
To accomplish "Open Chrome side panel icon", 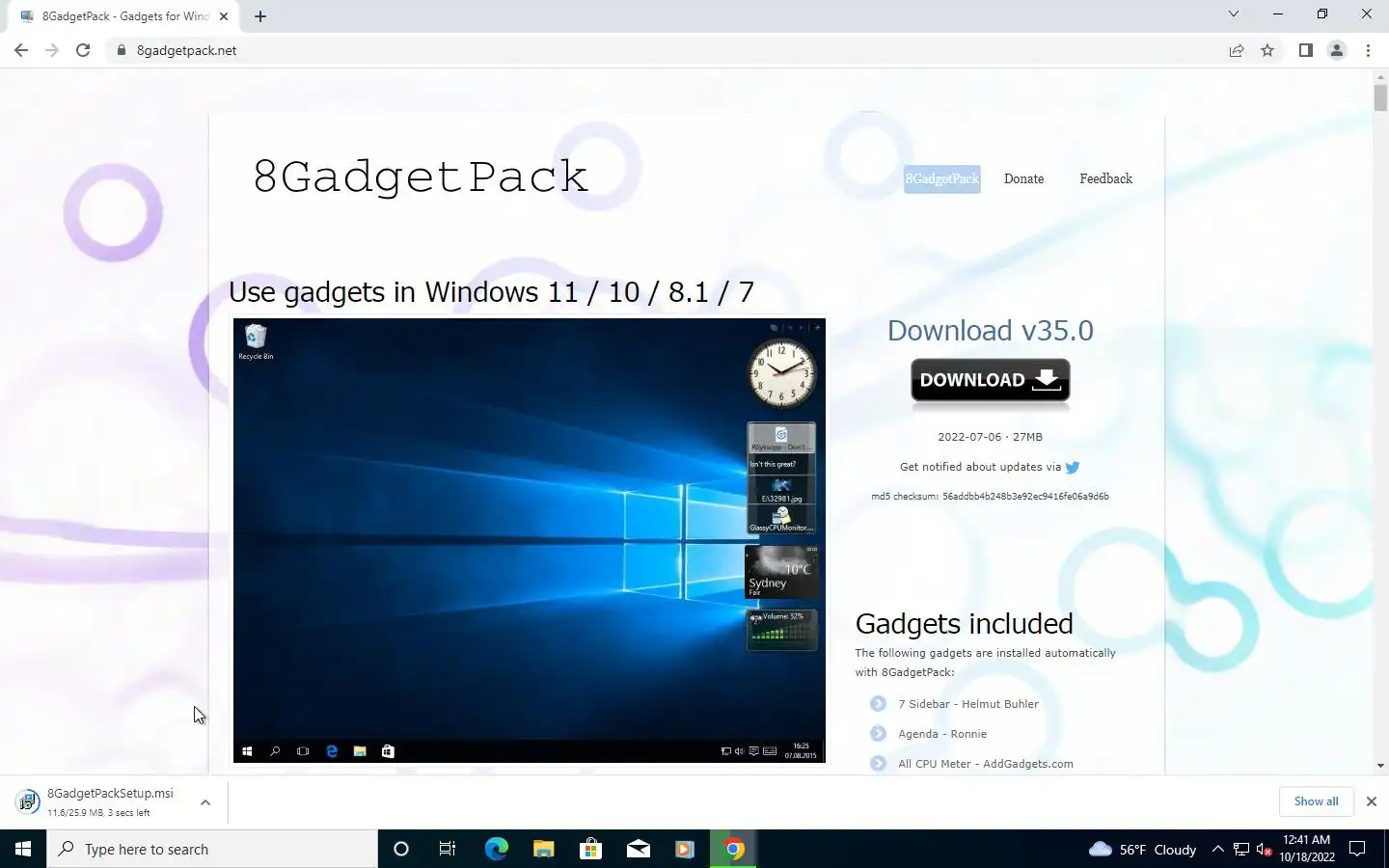I will 1305,50.
